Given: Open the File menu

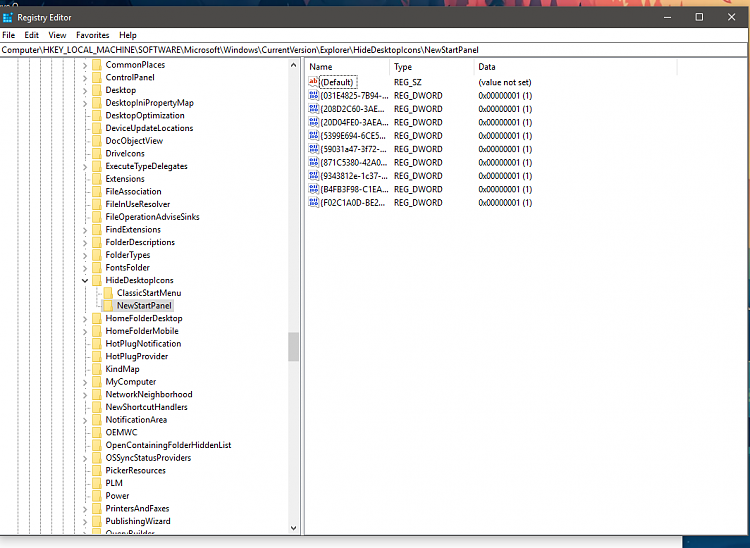Looking at the screenshot, I should (x=9, y=35).
